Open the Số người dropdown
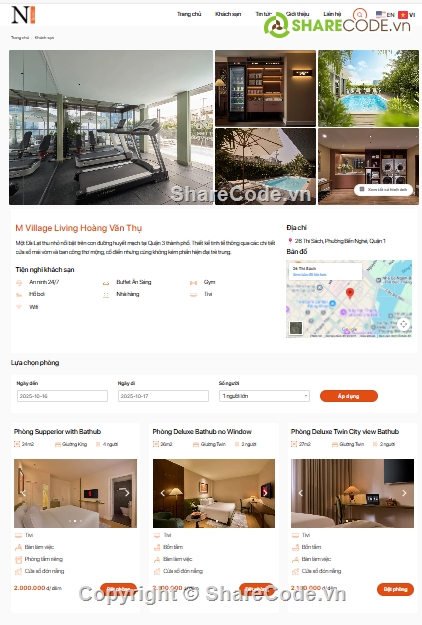Image resolution: width=422 pixels, height=625 pixels. [264, 396]
